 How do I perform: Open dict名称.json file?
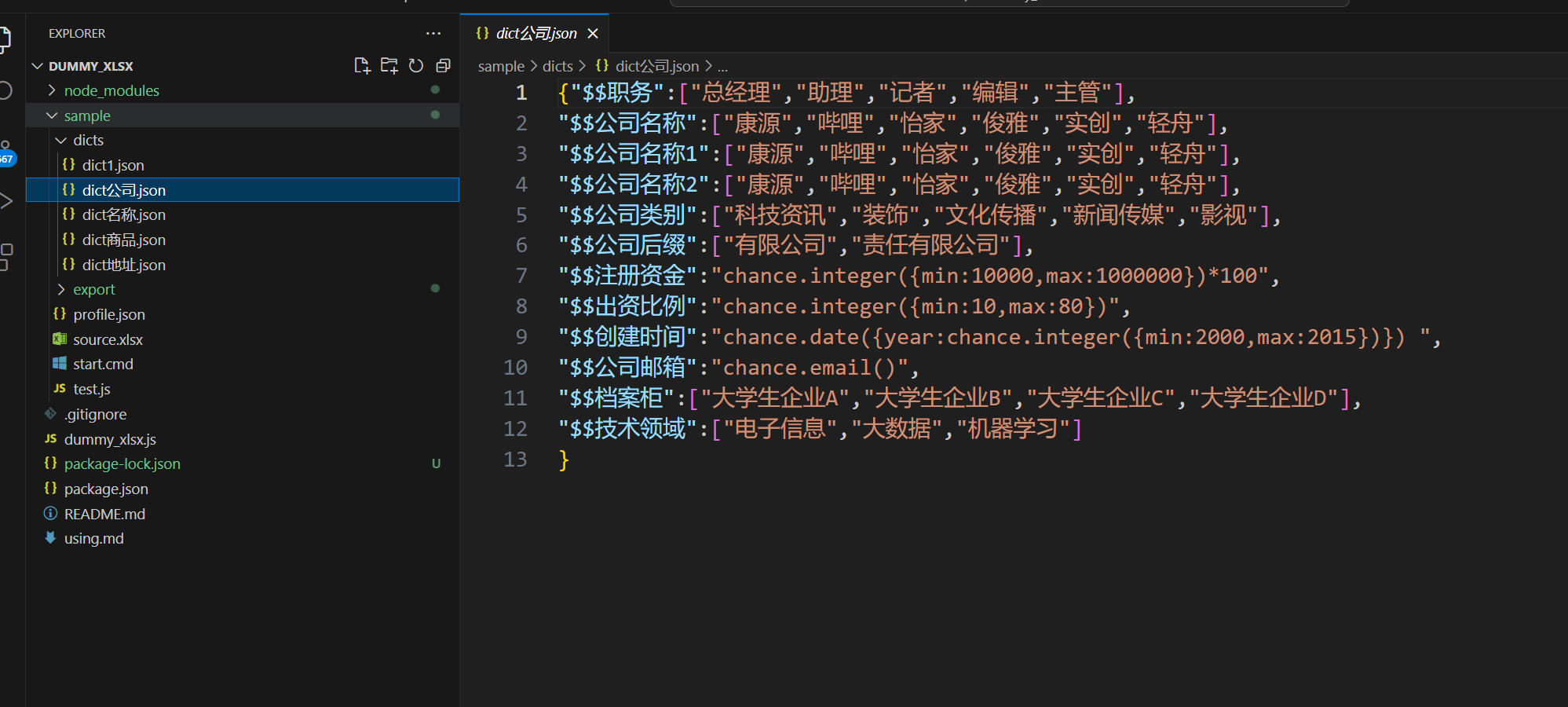[243, 214]
